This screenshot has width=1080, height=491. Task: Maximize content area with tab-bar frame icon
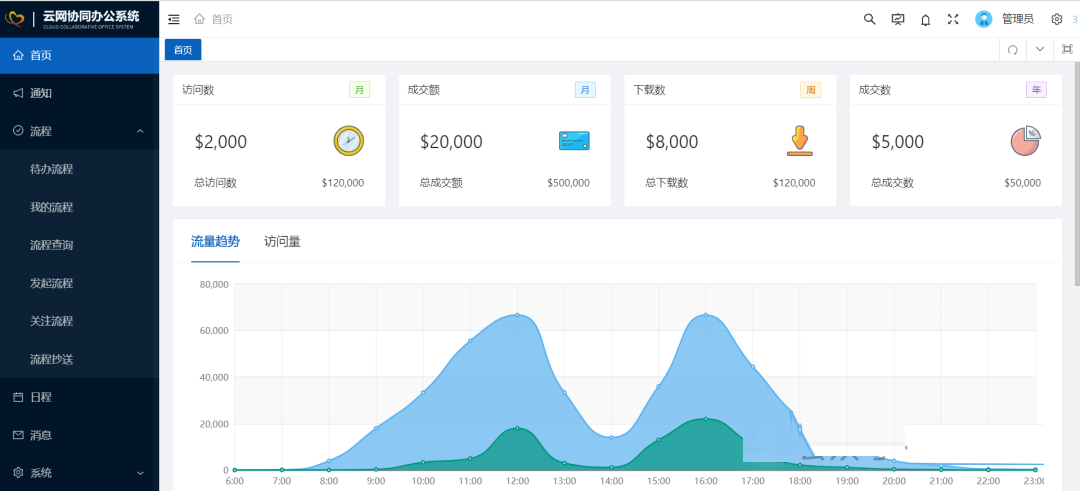(1067, 49)
